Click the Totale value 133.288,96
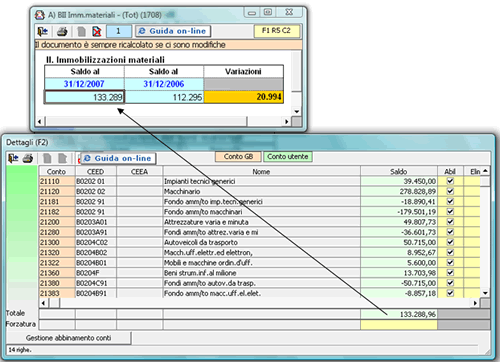Viewport: 500px width, 362px height. click(x=399, y=314)
